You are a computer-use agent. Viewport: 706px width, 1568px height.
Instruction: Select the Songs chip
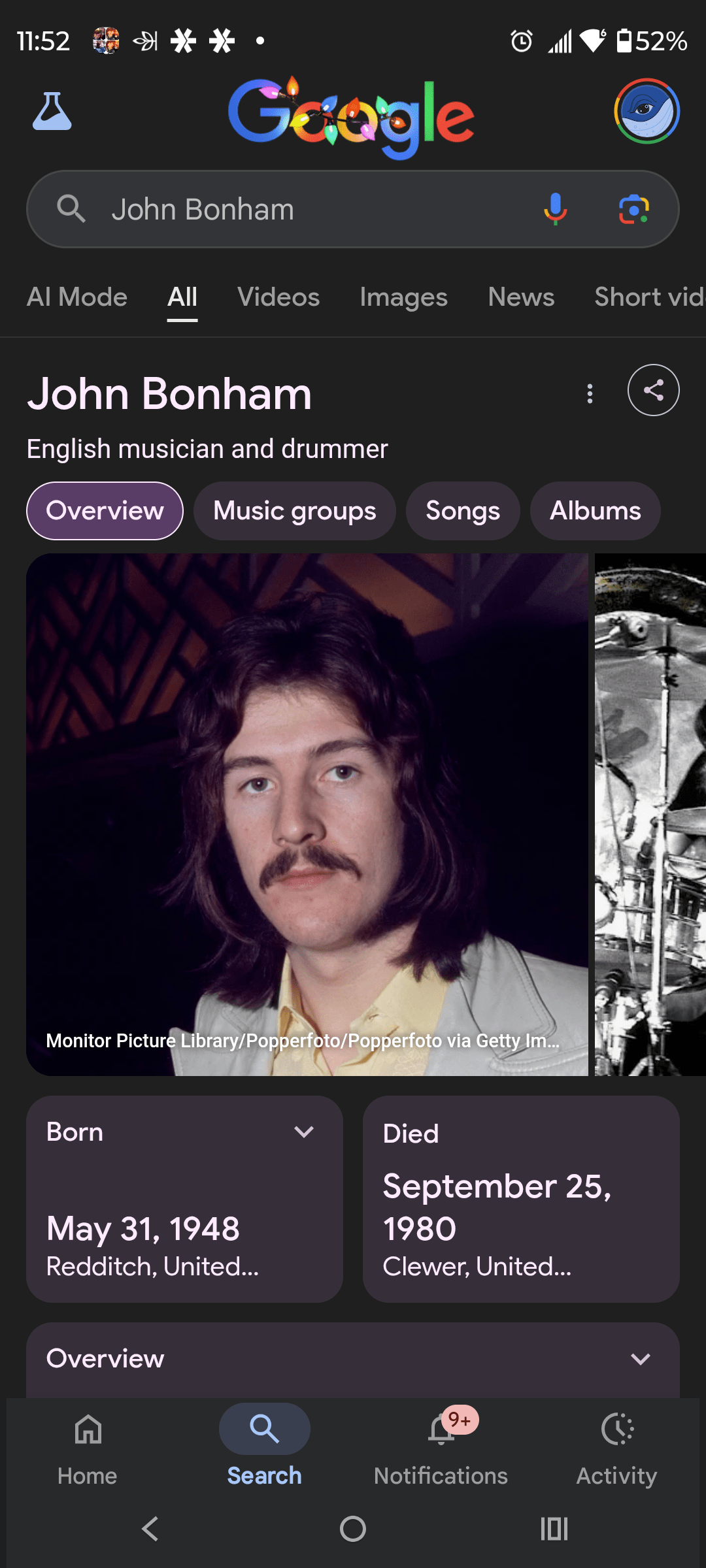click(x=463, y=511)
